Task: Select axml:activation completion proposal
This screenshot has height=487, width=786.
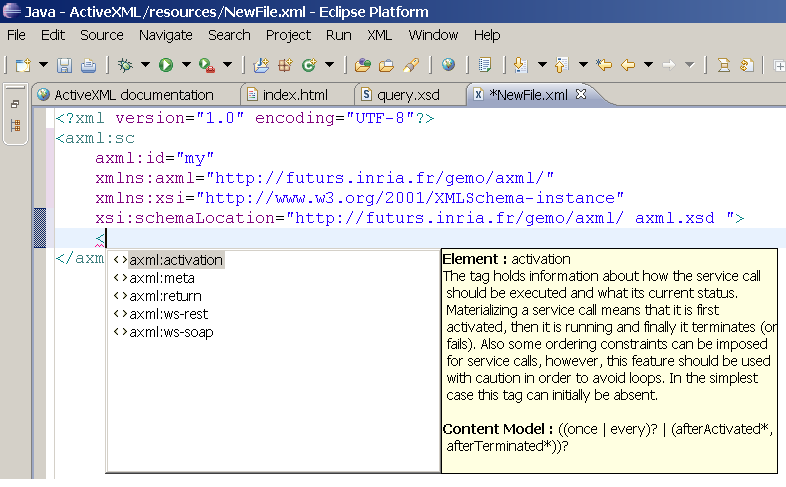Action: pyautogui.click(x=168, y=260)
